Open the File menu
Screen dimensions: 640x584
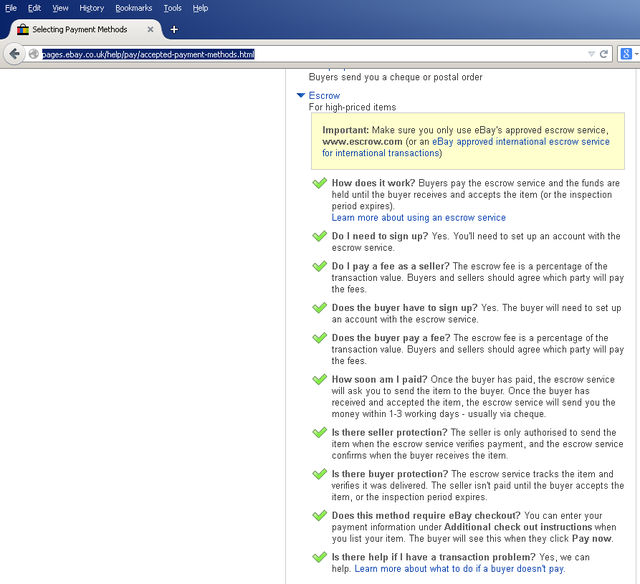point(11,8)
